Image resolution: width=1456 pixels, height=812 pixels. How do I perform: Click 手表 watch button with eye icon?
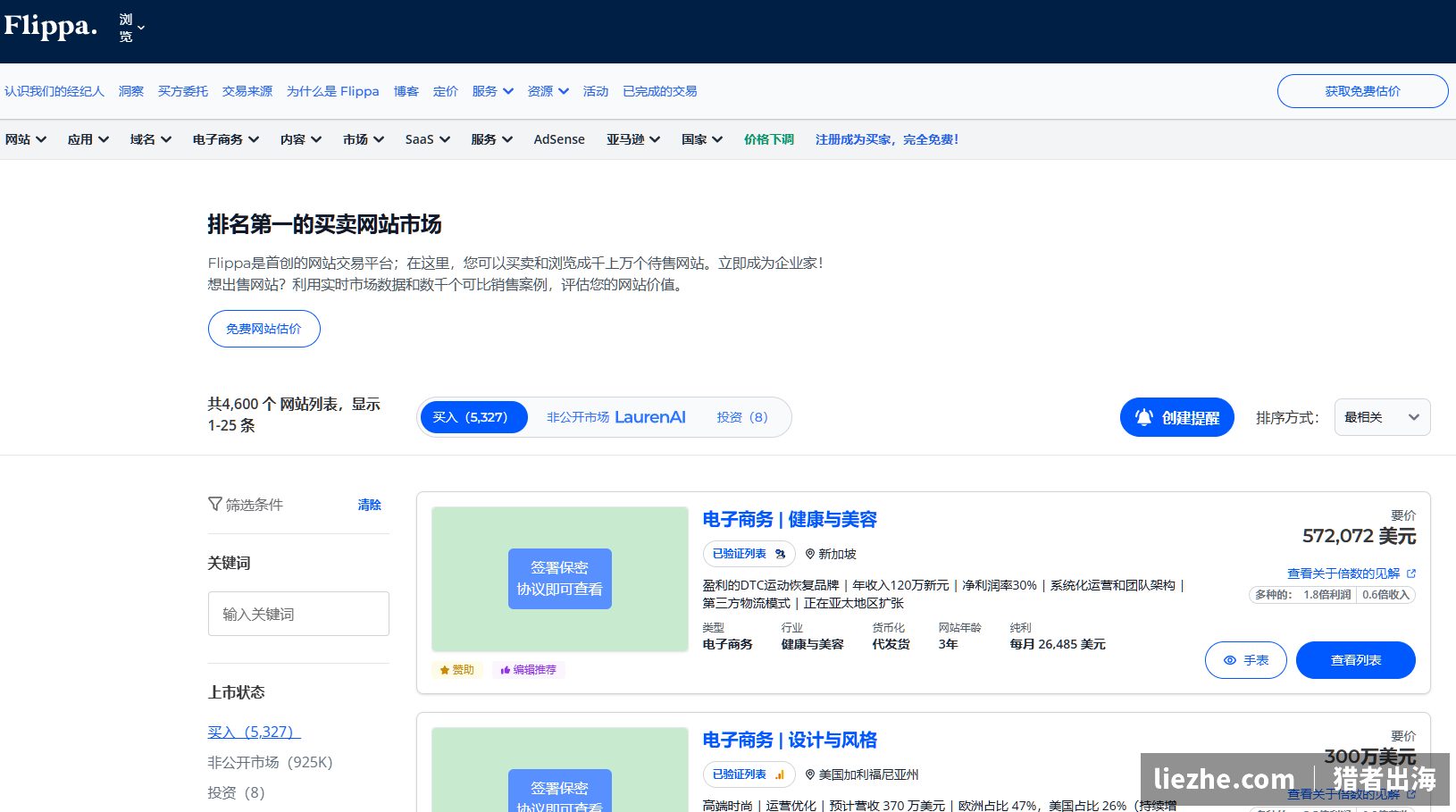click(1246, 660)
